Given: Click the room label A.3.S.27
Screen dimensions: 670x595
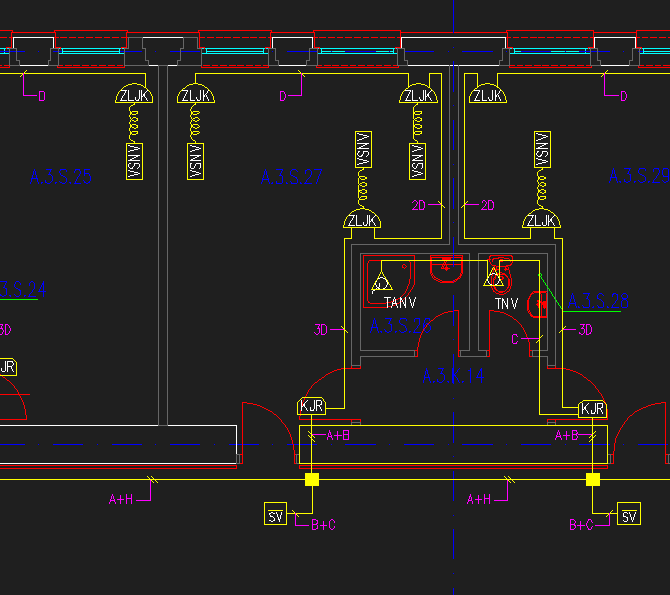Looking at the screenshot, I should click(292, 177).
